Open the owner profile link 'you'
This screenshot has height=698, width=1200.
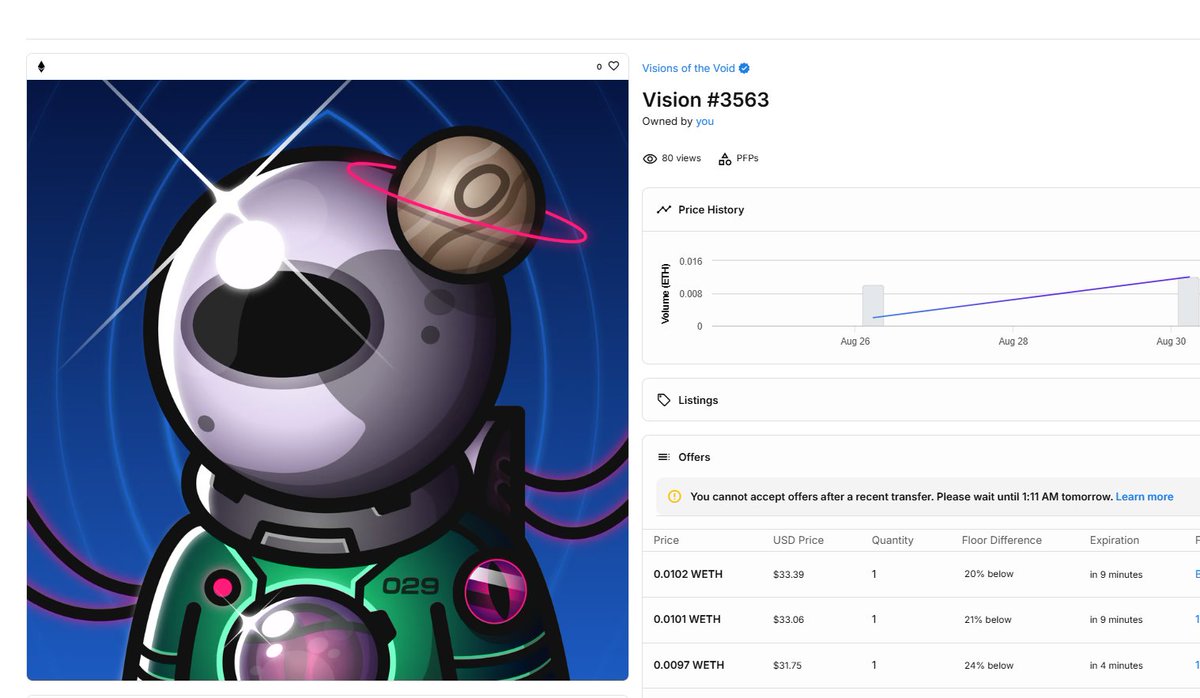705,121
